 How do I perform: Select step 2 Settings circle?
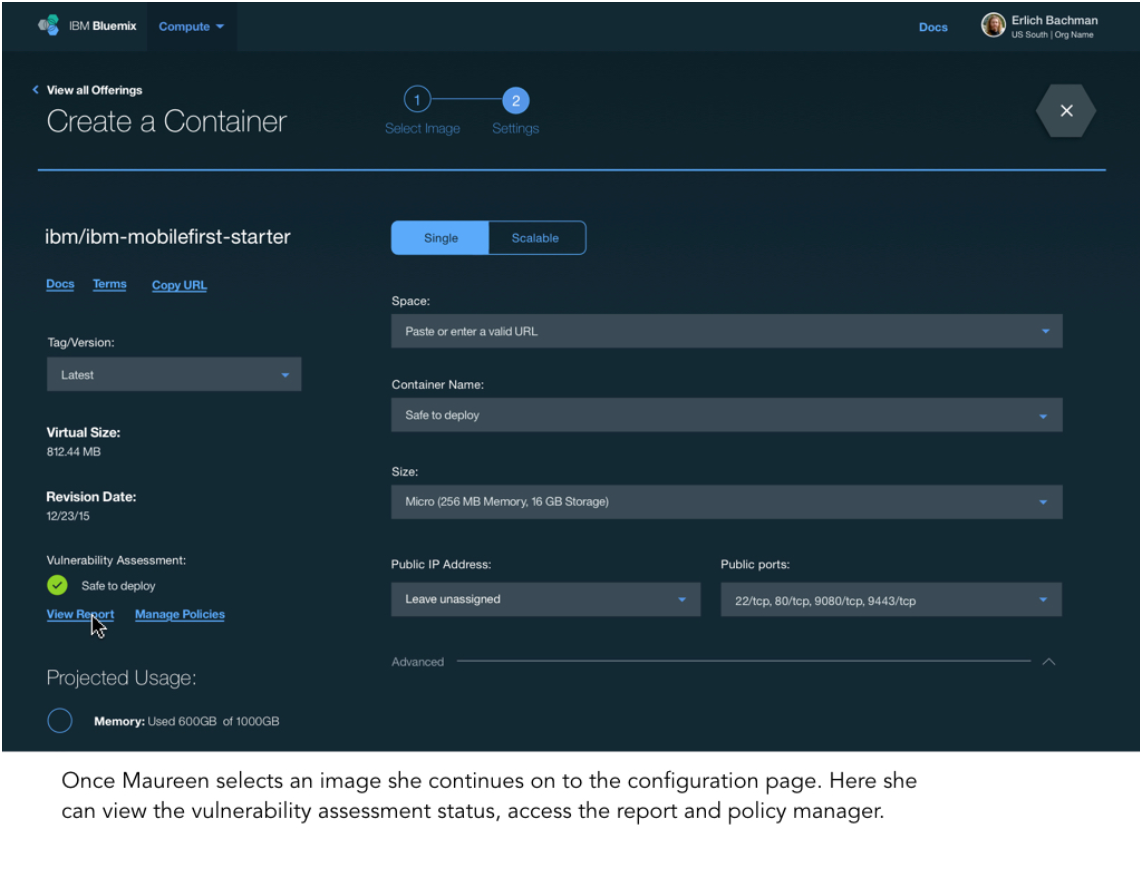tap(515, 100)
